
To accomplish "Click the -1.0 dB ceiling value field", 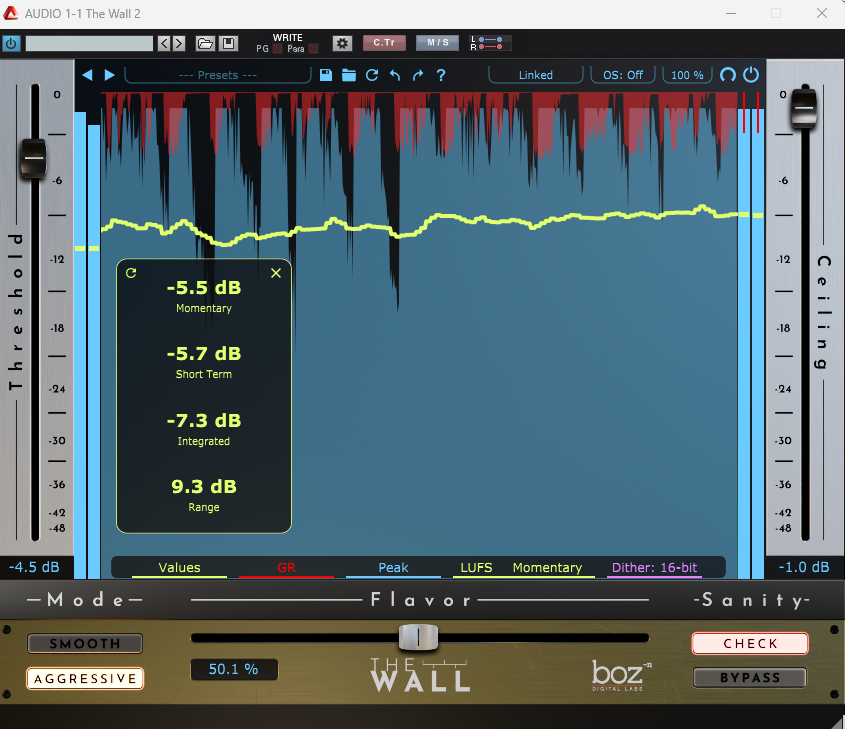I will click(x=804, y=567).
